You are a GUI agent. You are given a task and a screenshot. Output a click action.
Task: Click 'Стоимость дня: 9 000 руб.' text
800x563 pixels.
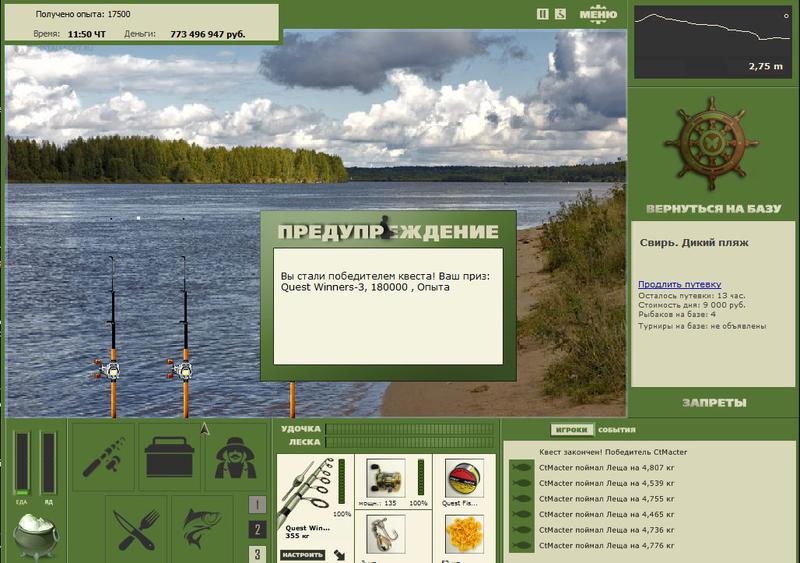[691, 305]
